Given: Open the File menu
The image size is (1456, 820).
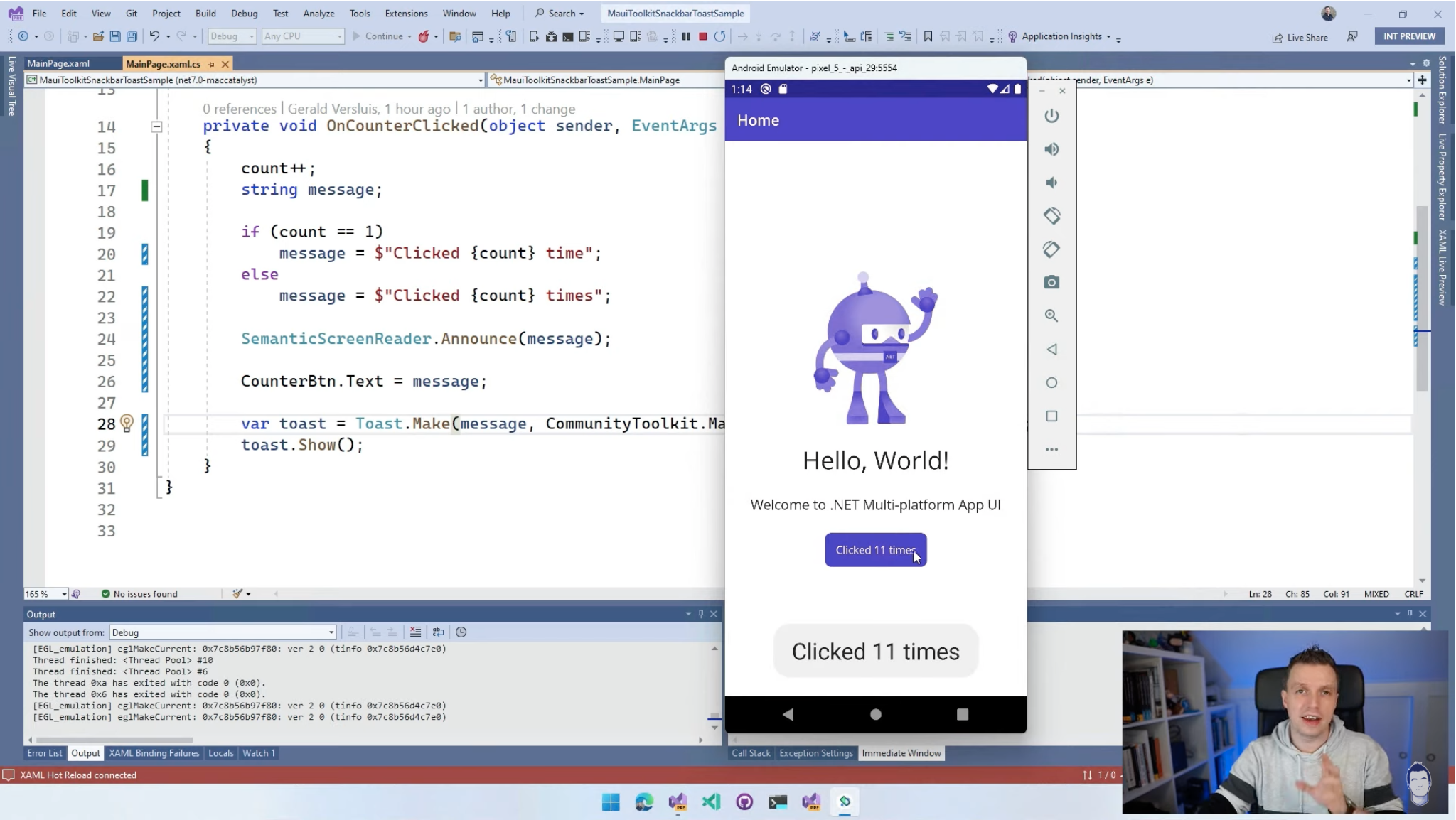Looking at the screenshot, I should (39, 14).
